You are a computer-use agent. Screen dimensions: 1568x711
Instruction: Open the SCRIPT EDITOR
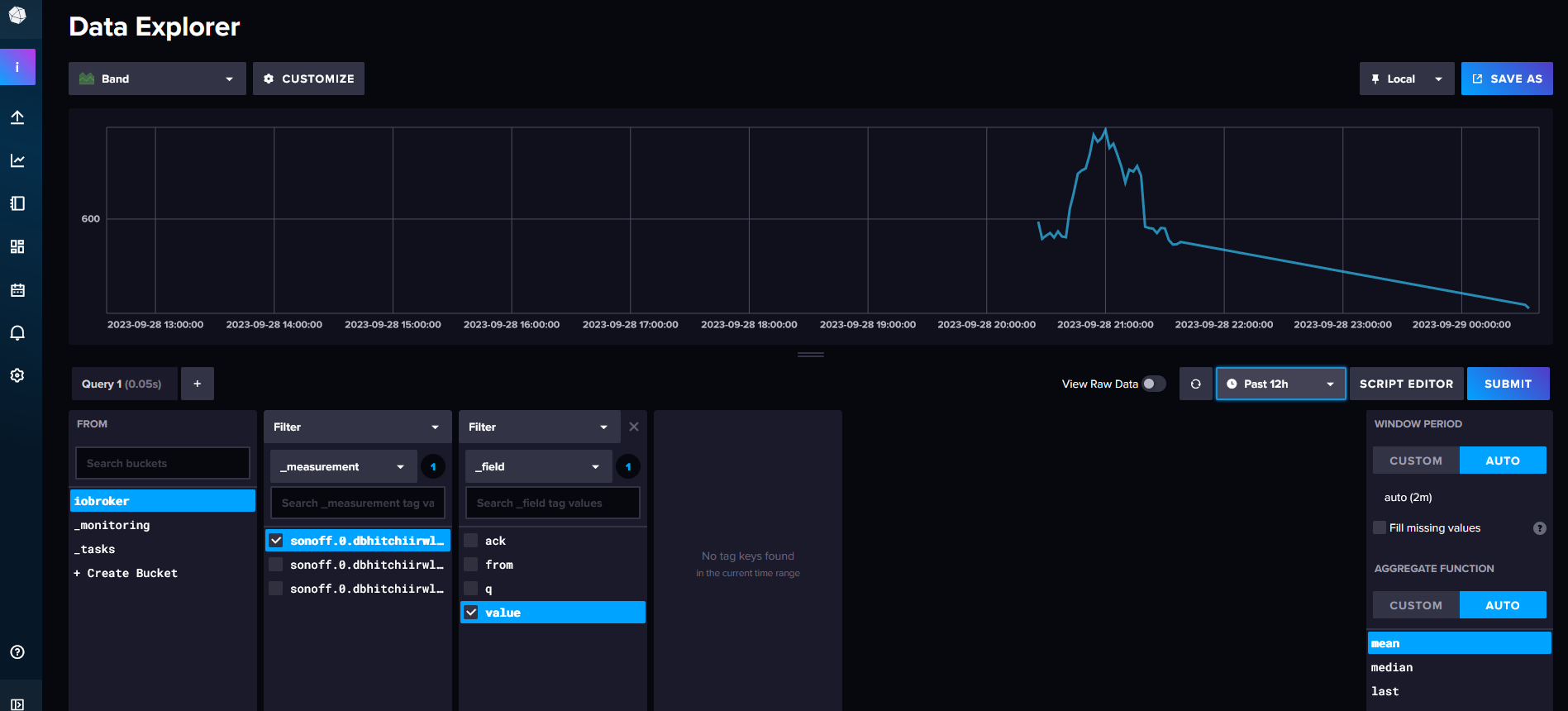click(x=1406, y=384)
